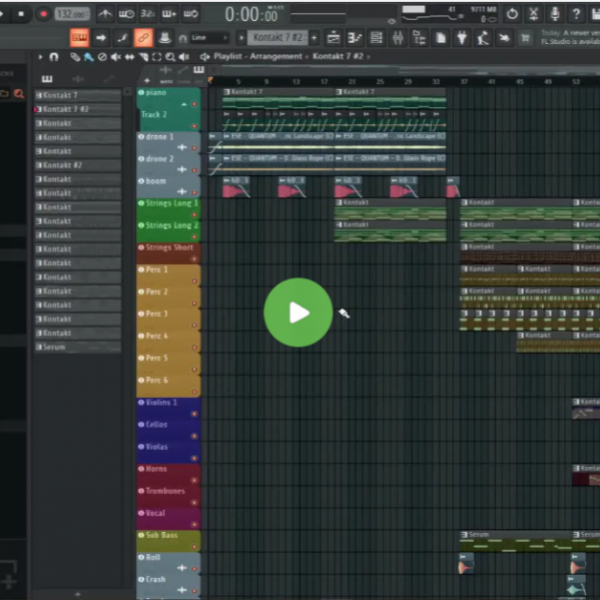Click the microphone icon in top toolbar

(556, 14)
